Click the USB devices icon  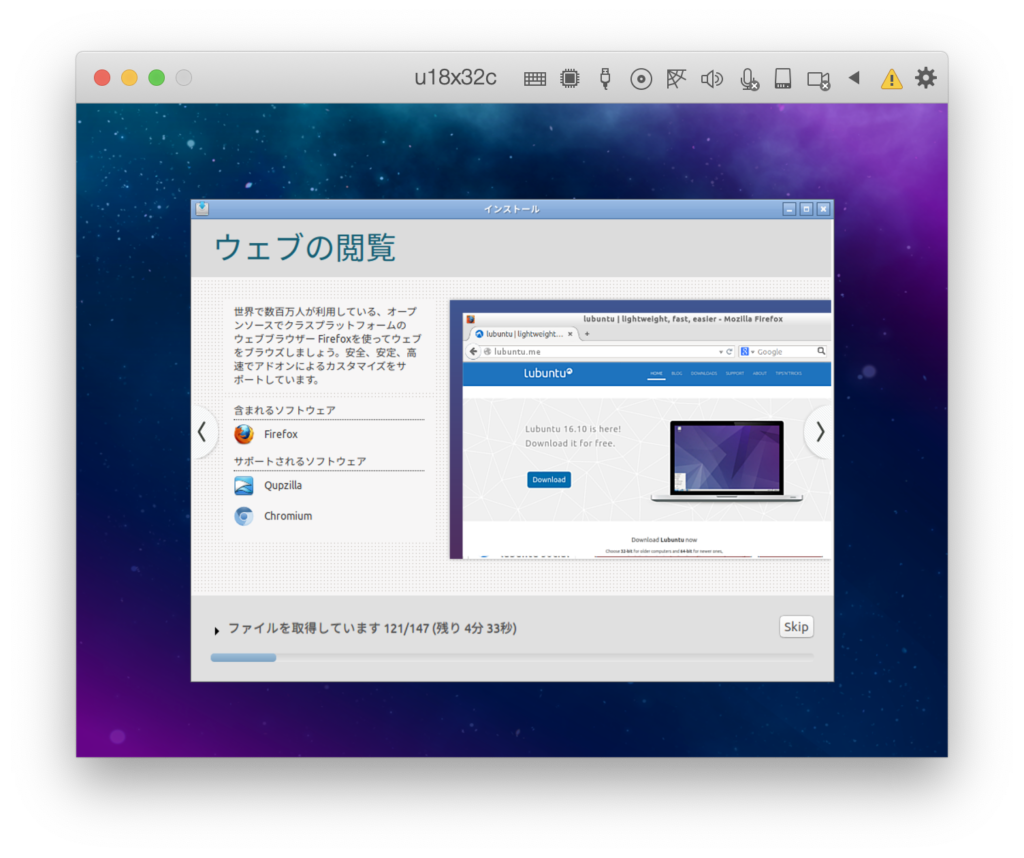[605, 78]
